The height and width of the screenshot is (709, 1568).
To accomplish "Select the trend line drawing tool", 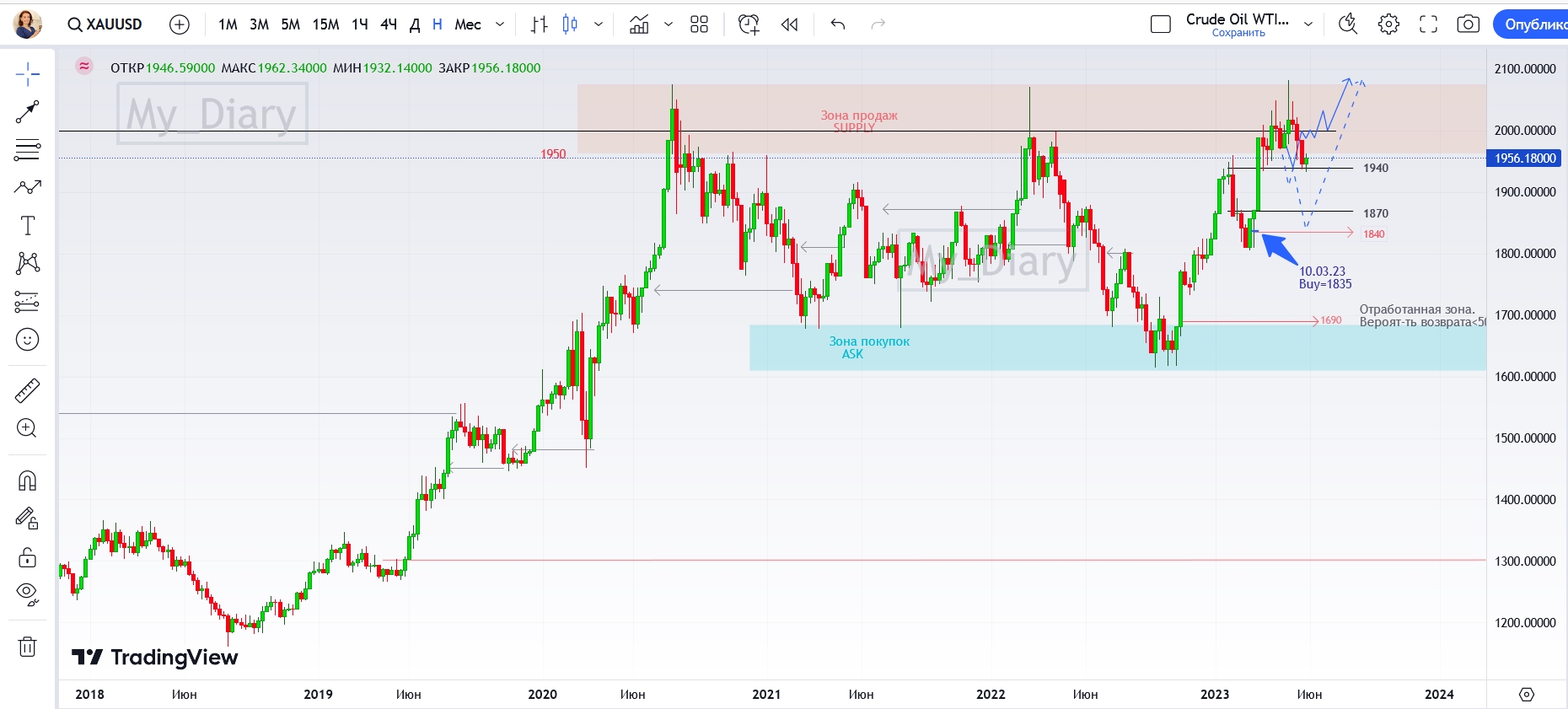I will click(27, 111).
